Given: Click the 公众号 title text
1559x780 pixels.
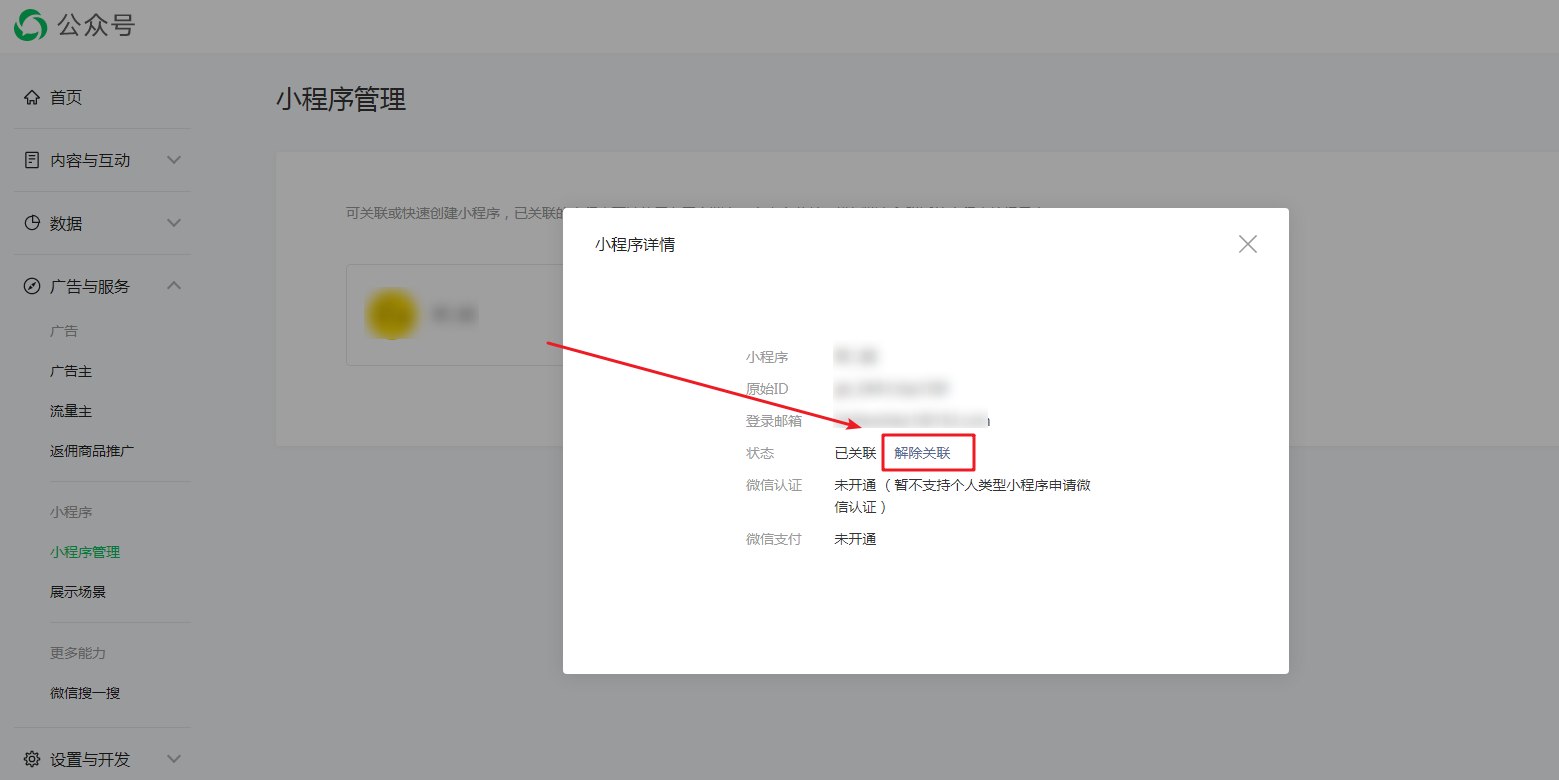Looking at the screenshot, I should [x=96, y=25].
